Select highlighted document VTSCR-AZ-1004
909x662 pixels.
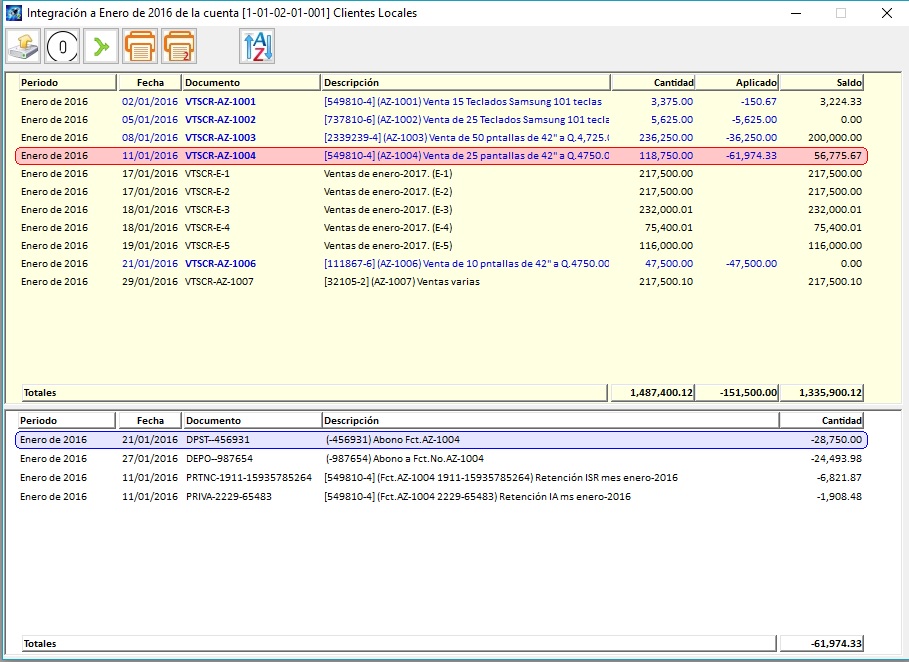(x=220, y=155)
